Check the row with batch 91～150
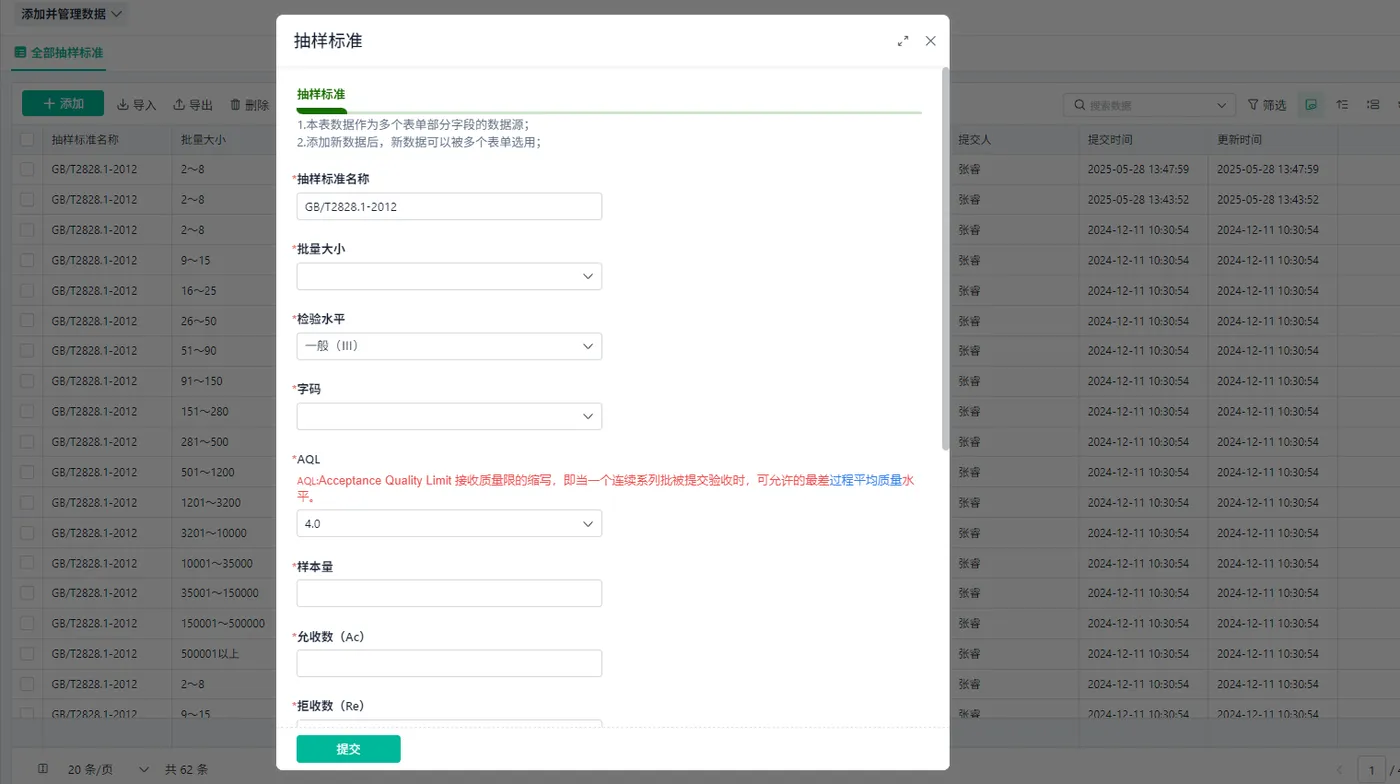Image resolution: width=1400 pixels, height=784 pixels. coord(27,381)
